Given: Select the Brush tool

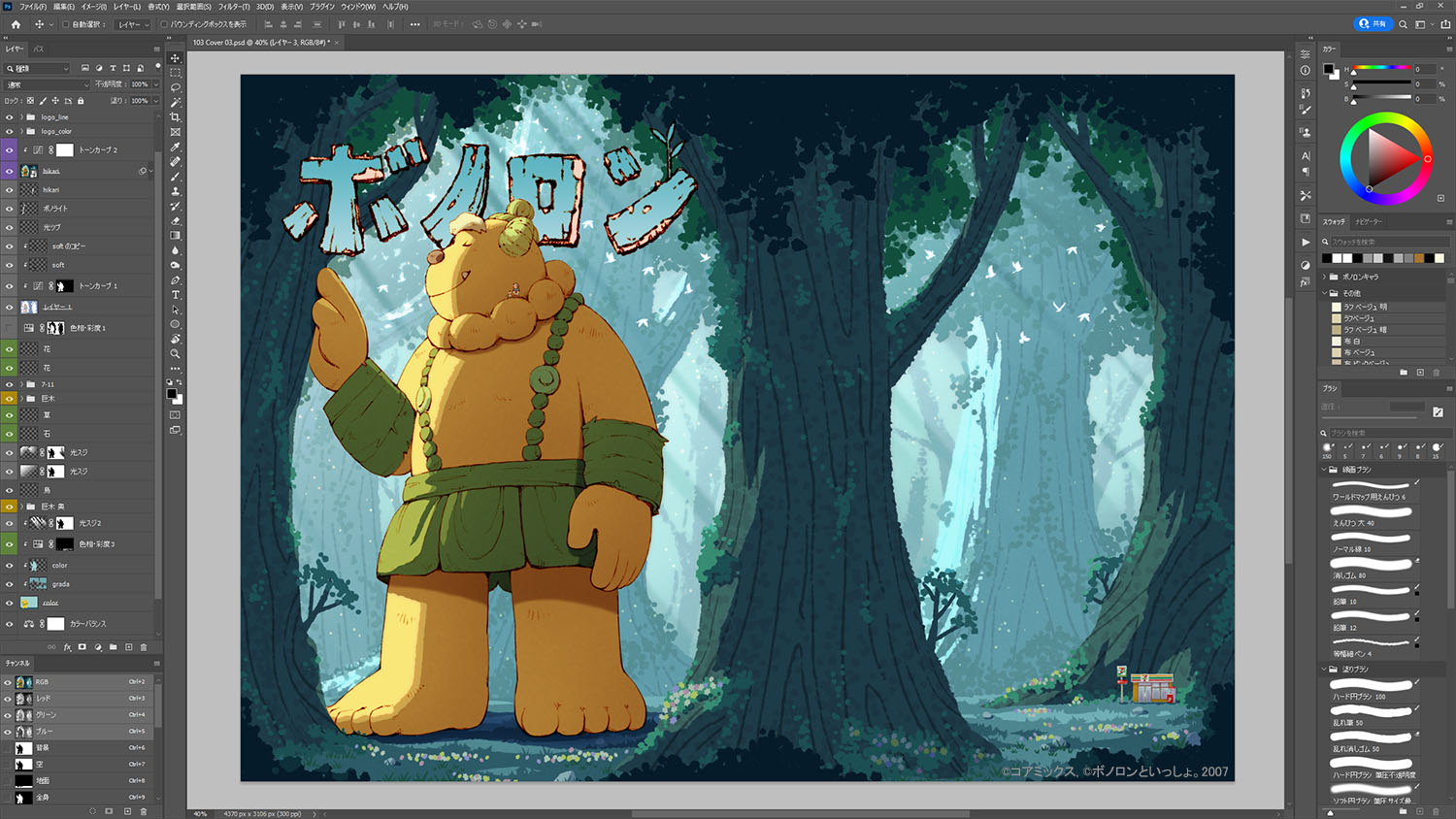Looking at the screenshot, I should click(175, 177).
